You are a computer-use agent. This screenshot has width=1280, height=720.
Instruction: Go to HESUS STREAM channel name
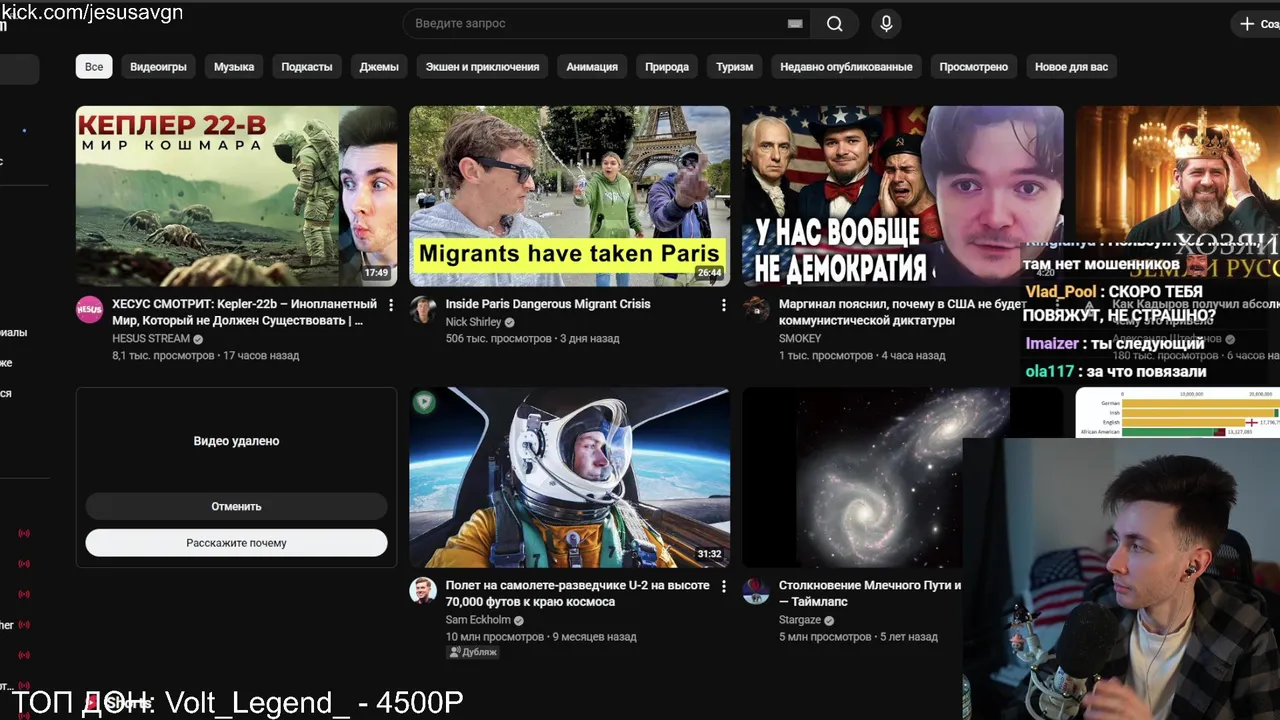(x=151, y=339)
